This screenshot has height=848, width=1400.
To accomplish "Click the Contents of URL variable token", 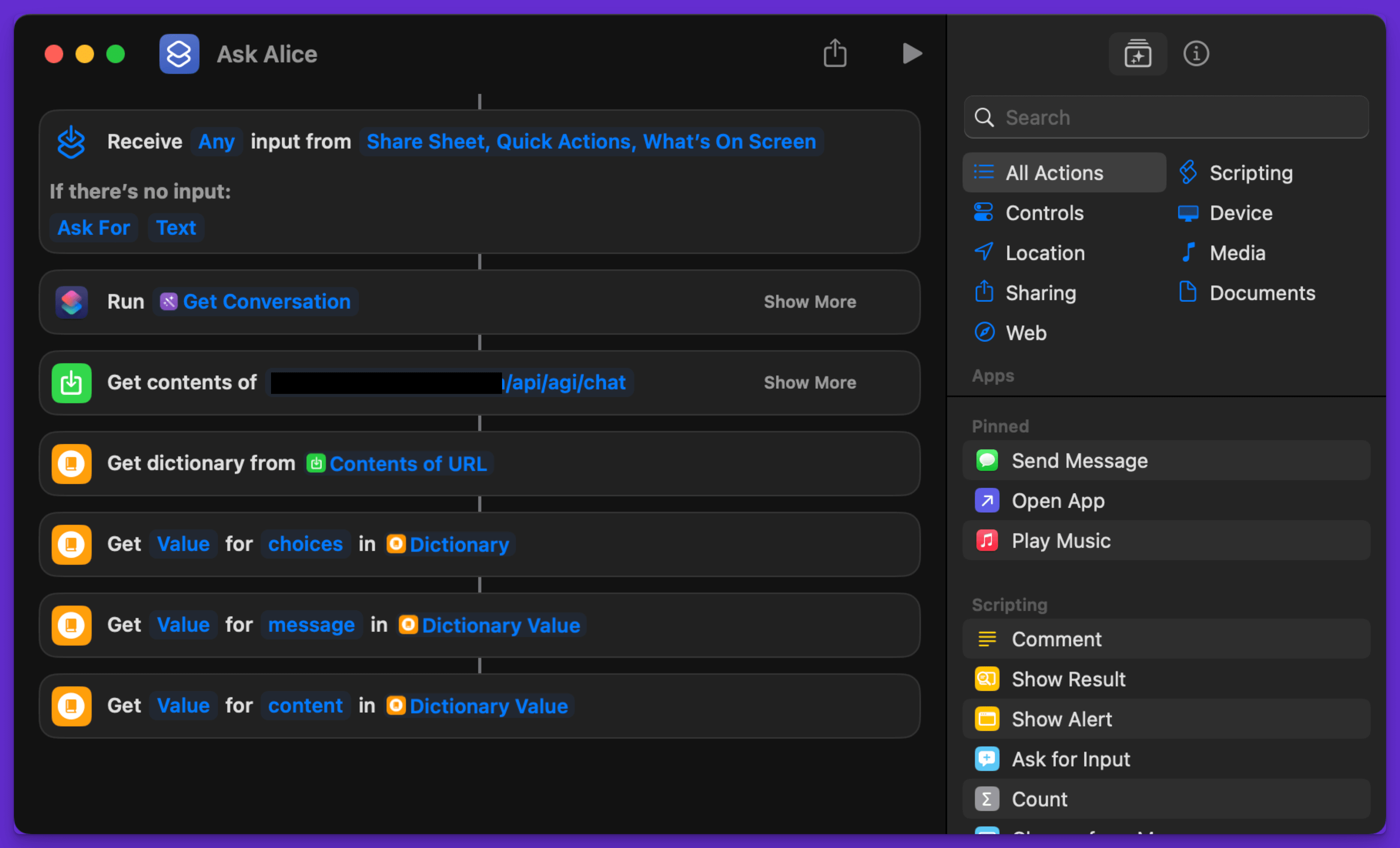I will 407,464.
